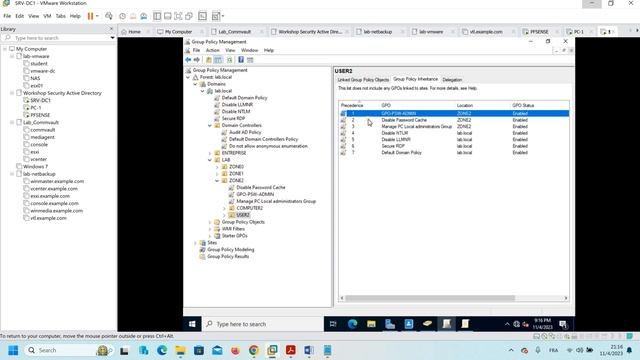Click the GPMC Help toolbar icon

click(x=241, y=60)
